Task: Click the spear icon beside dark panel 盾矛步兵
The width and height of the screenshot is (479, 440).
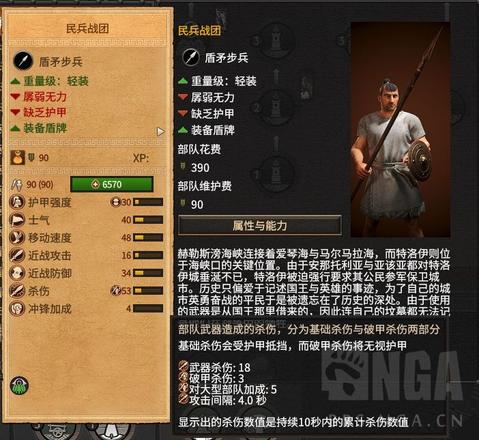Action: point(191,57)
